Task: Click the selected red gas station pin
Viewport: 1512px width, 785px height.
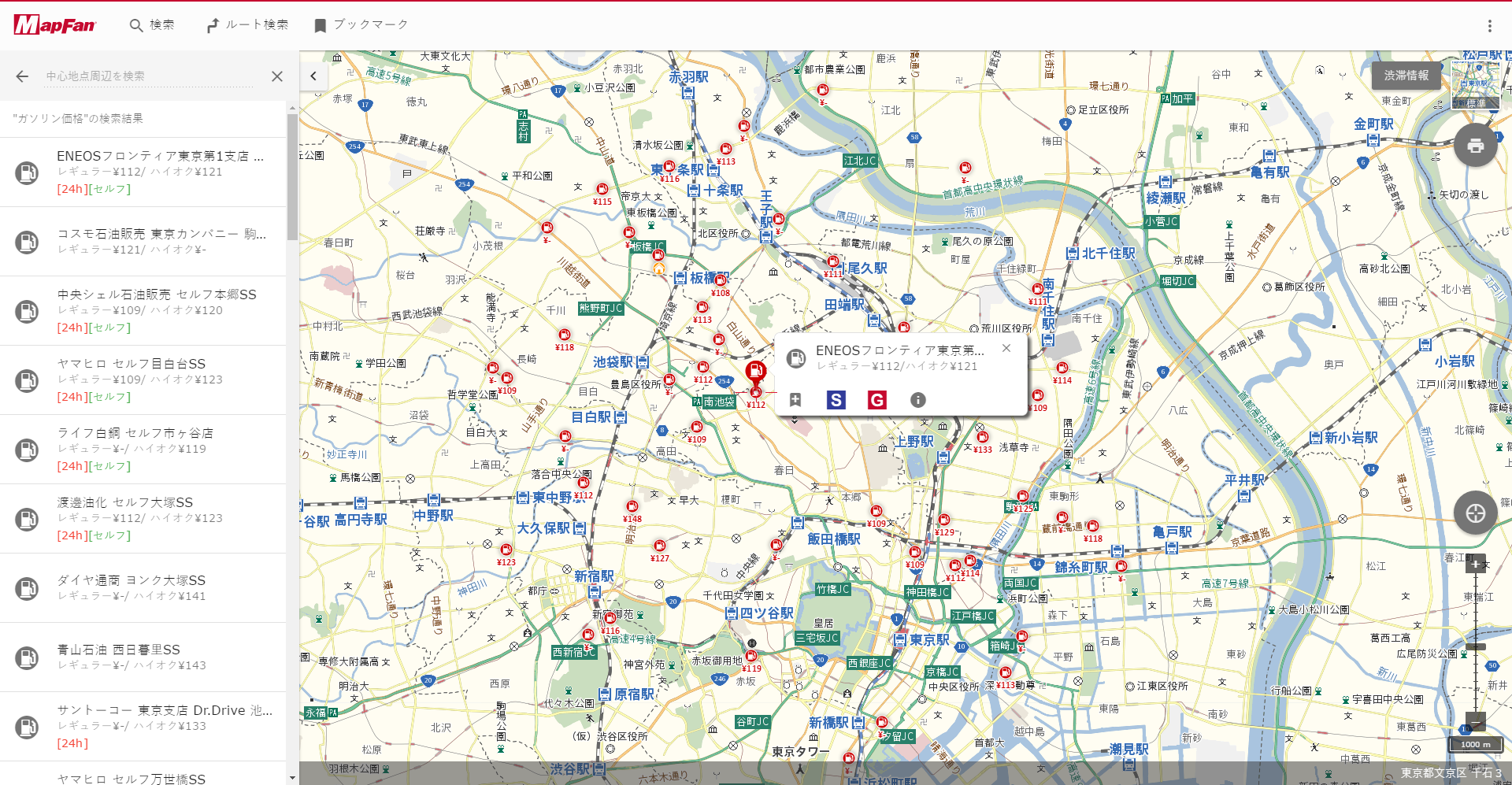Action: pyautogui.click(x=755, y=372)
